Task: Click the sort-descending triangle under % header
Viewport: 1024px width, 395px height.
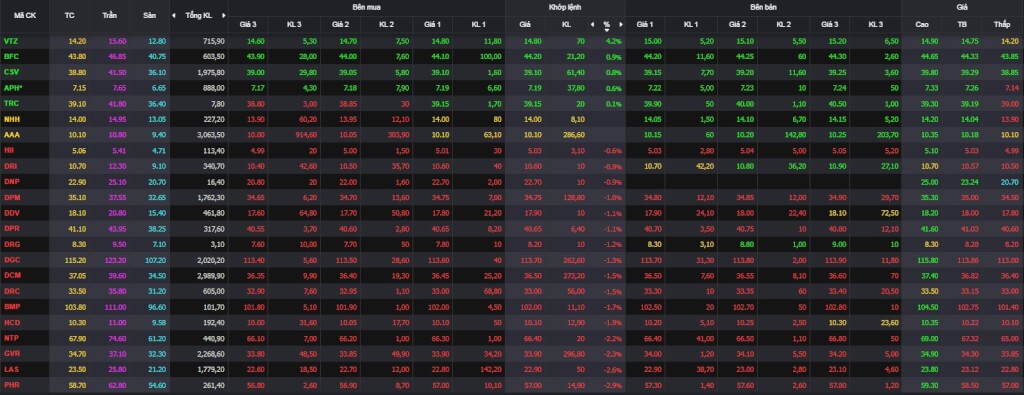Action: tap(607, 29)
